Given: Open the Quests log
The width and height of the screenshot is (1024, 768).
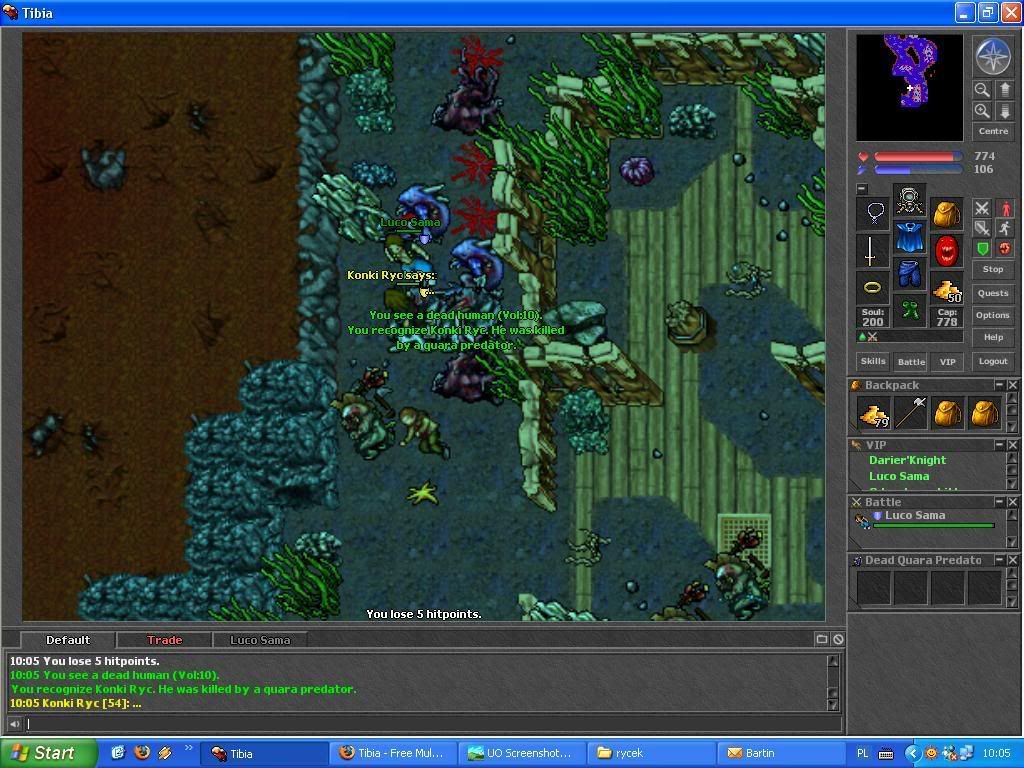Looking at the screenshot, I should coord(993,293).
